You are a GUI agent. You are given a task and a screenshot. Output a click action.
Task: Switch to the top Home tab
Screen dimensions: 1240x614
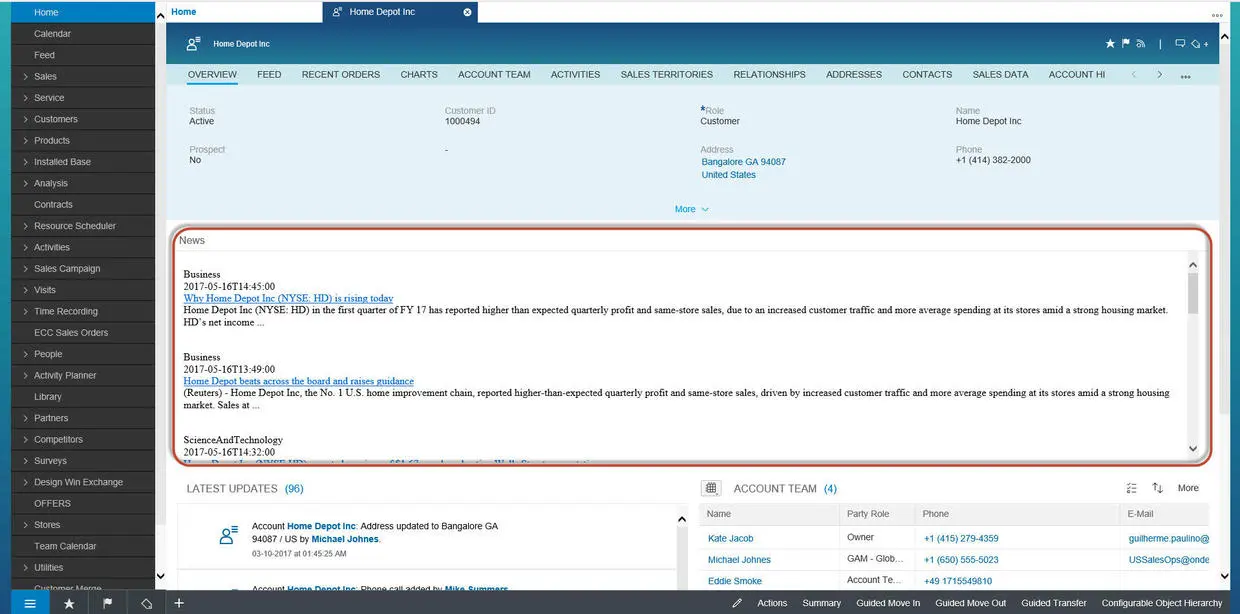184,12
